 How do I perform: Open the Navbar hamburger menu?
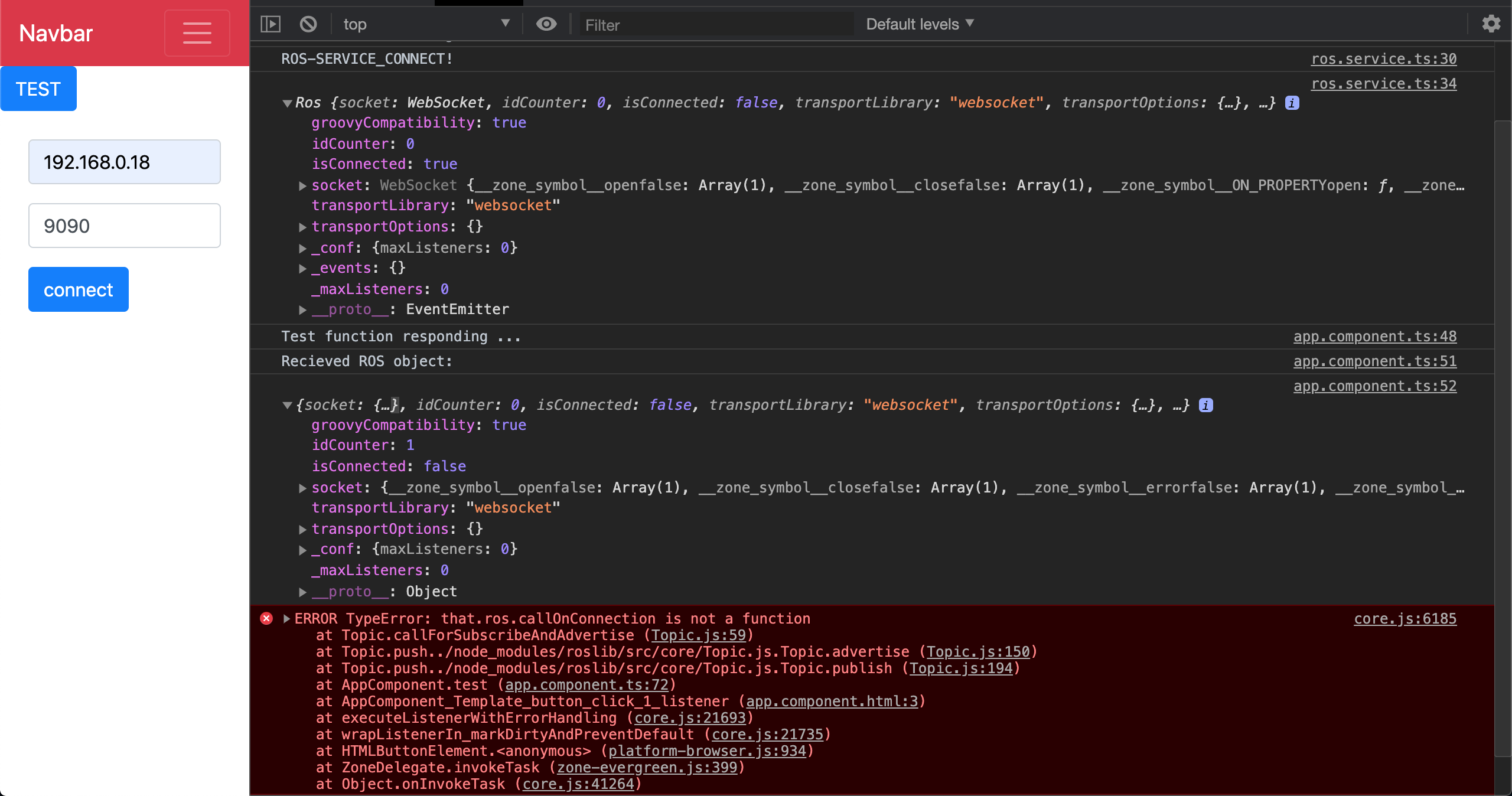[x=197, y=33]
